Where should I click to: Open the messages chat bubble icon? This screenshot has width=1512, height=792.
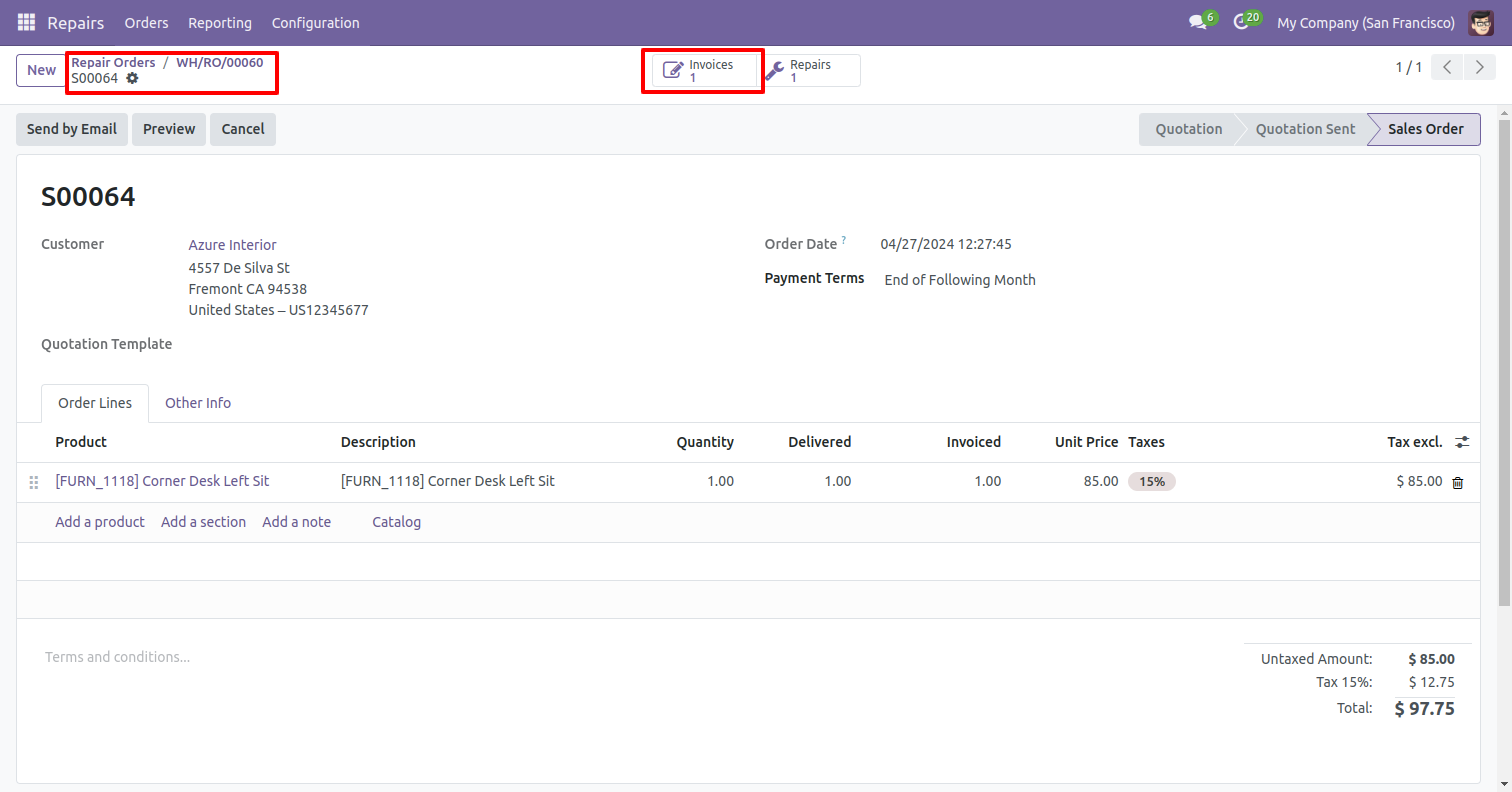1197,22
